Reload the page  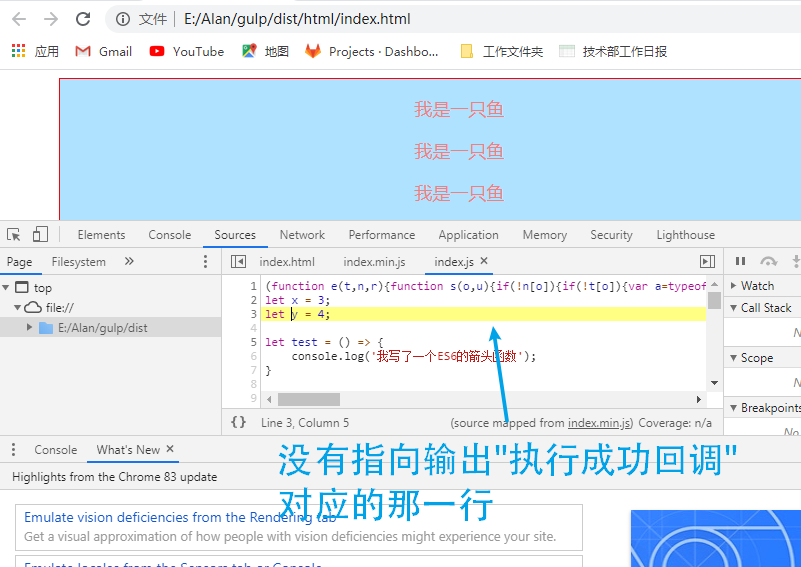point(83,19)
